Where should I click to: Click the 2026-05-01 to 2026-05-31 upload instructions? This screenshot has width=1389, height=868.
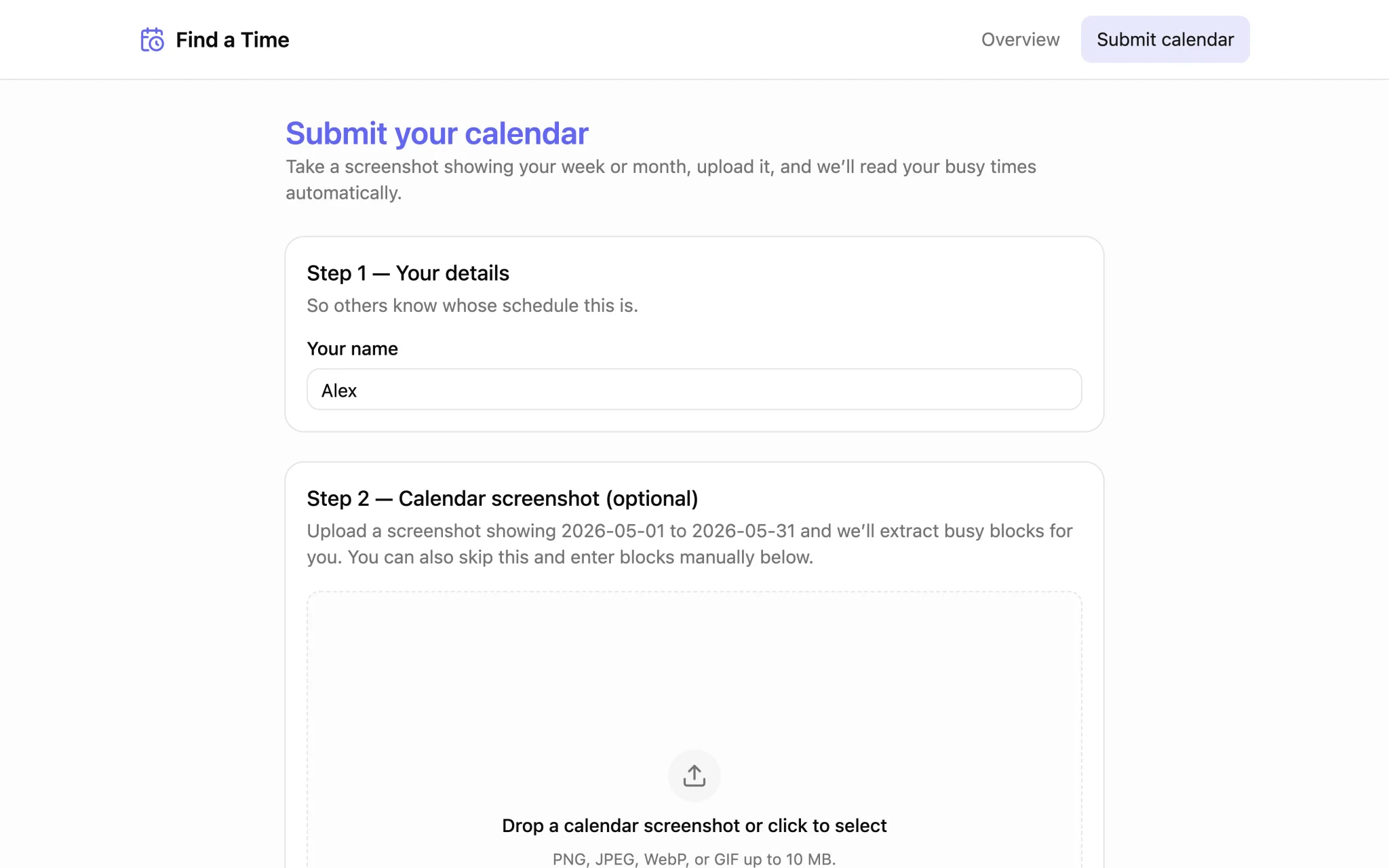(x=690, y=544)
